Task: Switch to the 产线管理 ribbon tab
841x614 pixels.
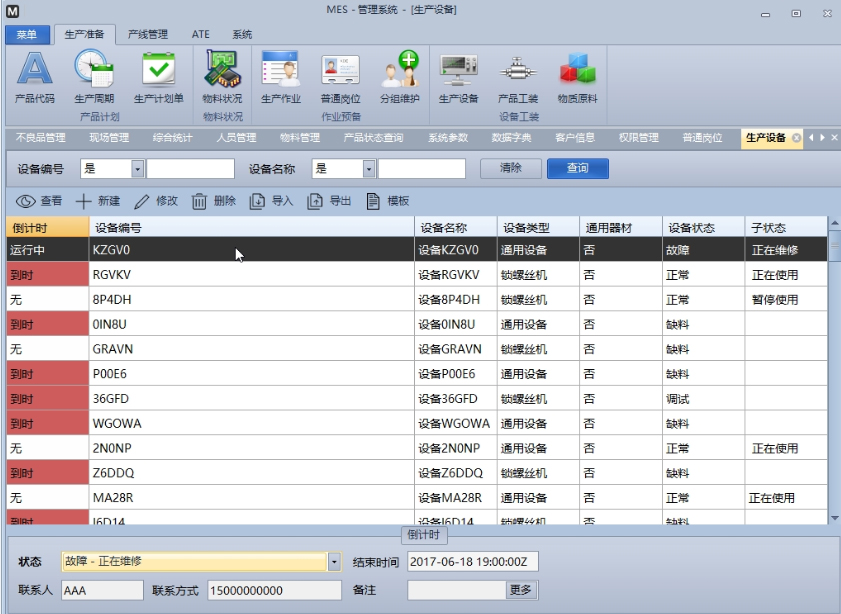Action: (147, 34)
